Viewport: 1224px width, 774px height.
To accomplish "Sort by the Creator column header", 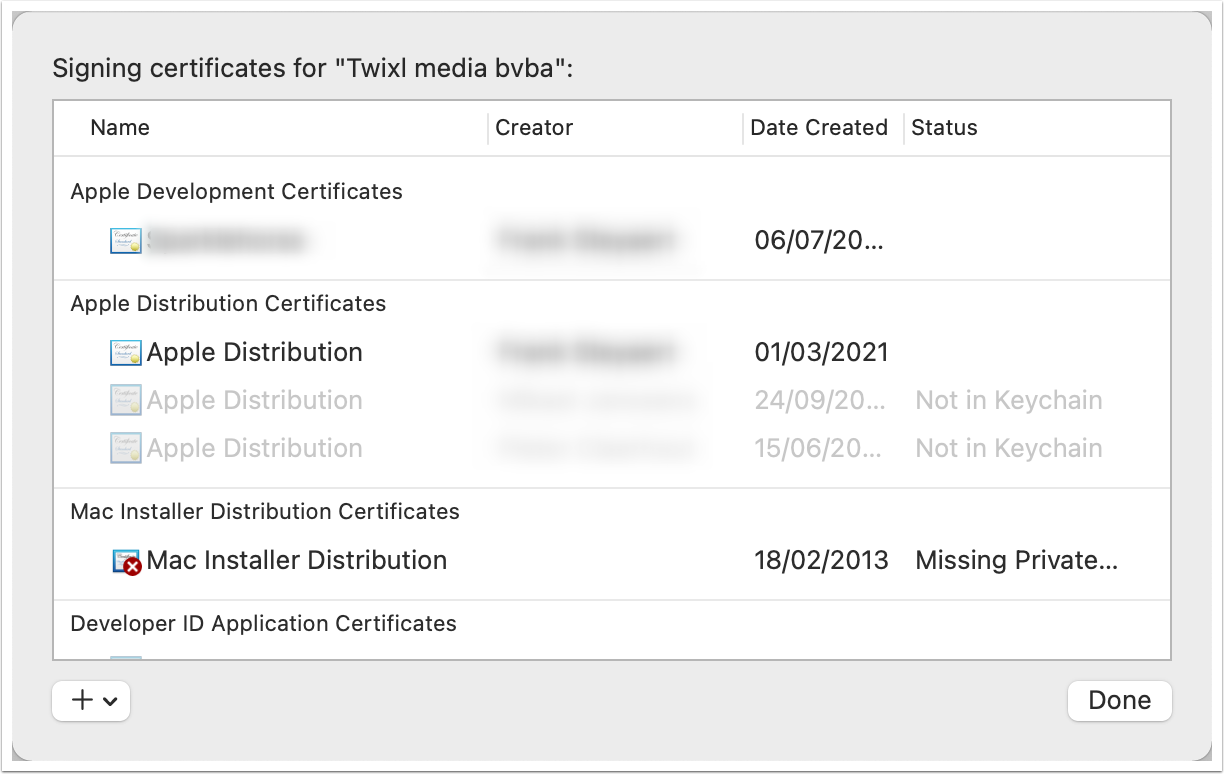I will 534,127.
